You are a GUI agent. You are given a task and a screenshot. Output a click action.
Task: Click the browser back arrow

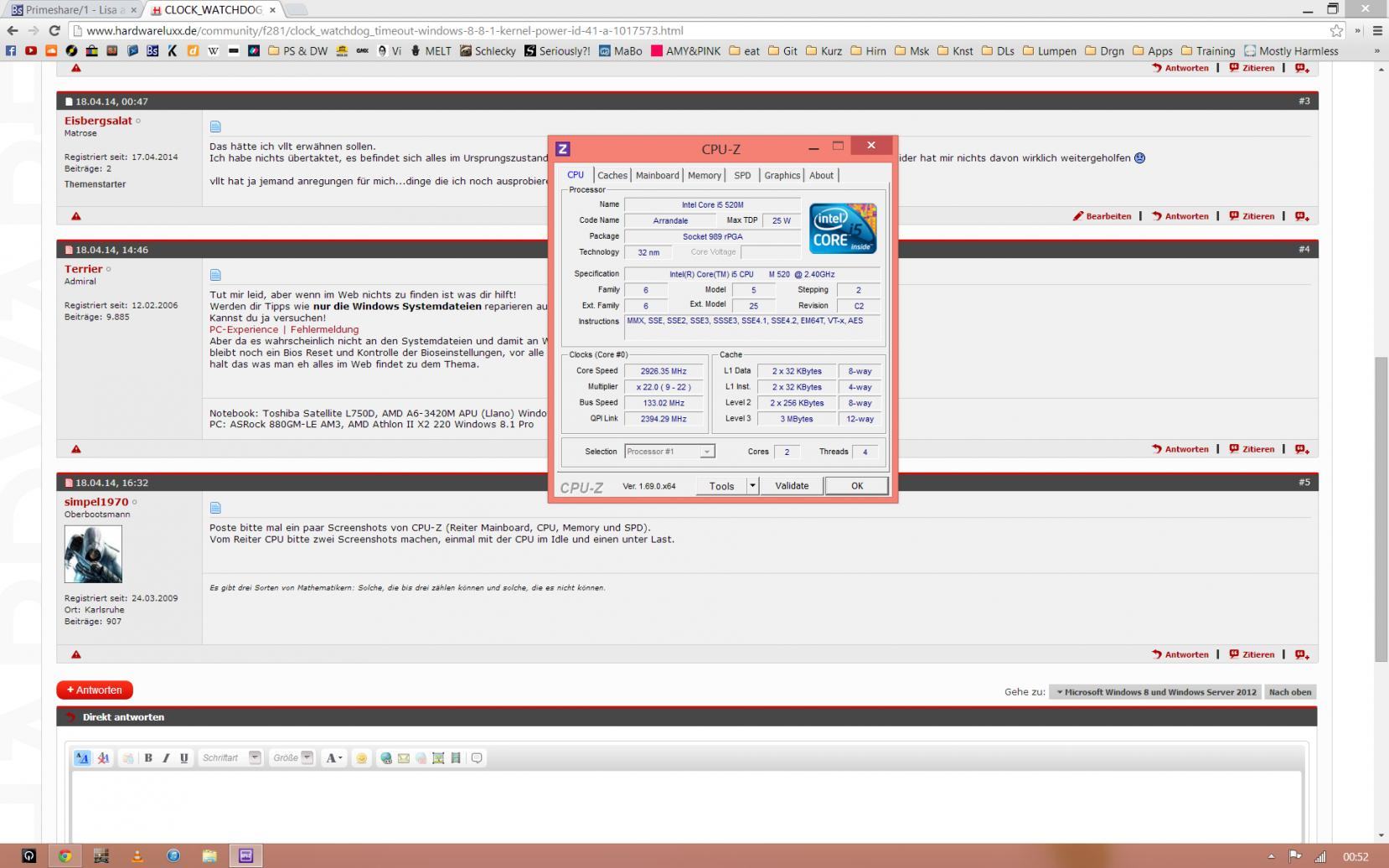pos(13,30)
